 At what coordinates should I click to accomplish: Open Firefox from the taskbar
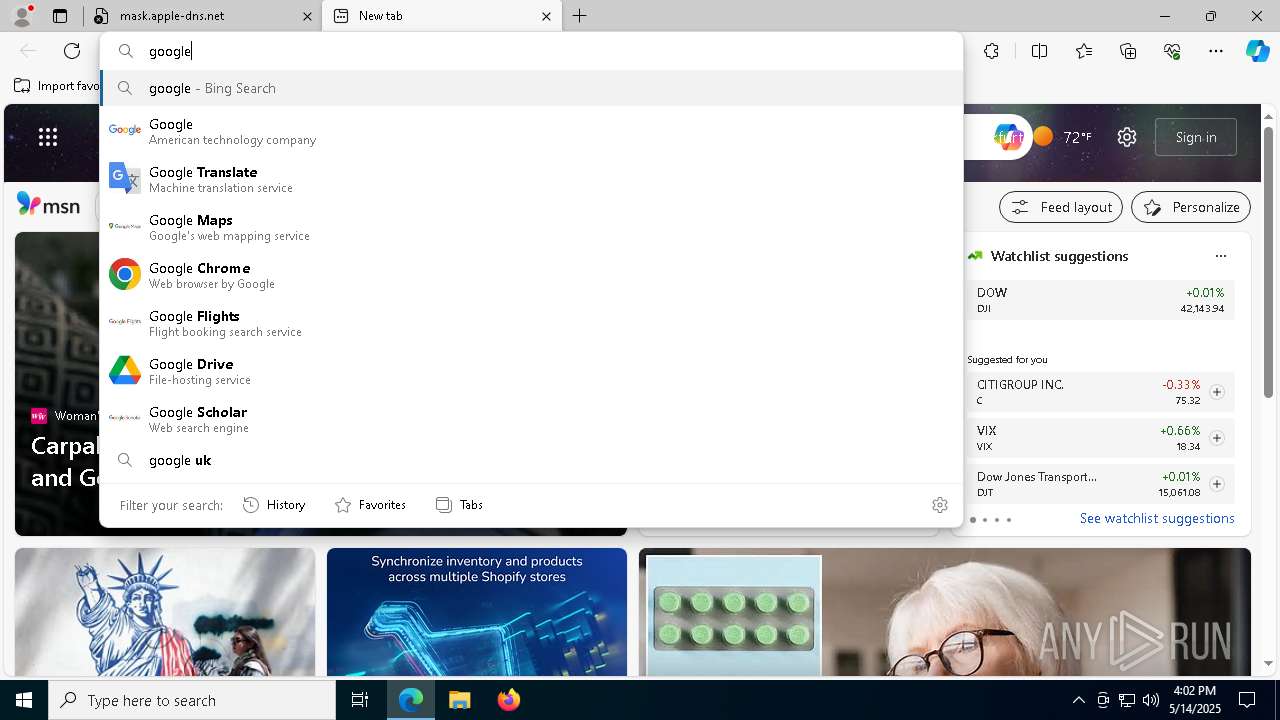508,700
